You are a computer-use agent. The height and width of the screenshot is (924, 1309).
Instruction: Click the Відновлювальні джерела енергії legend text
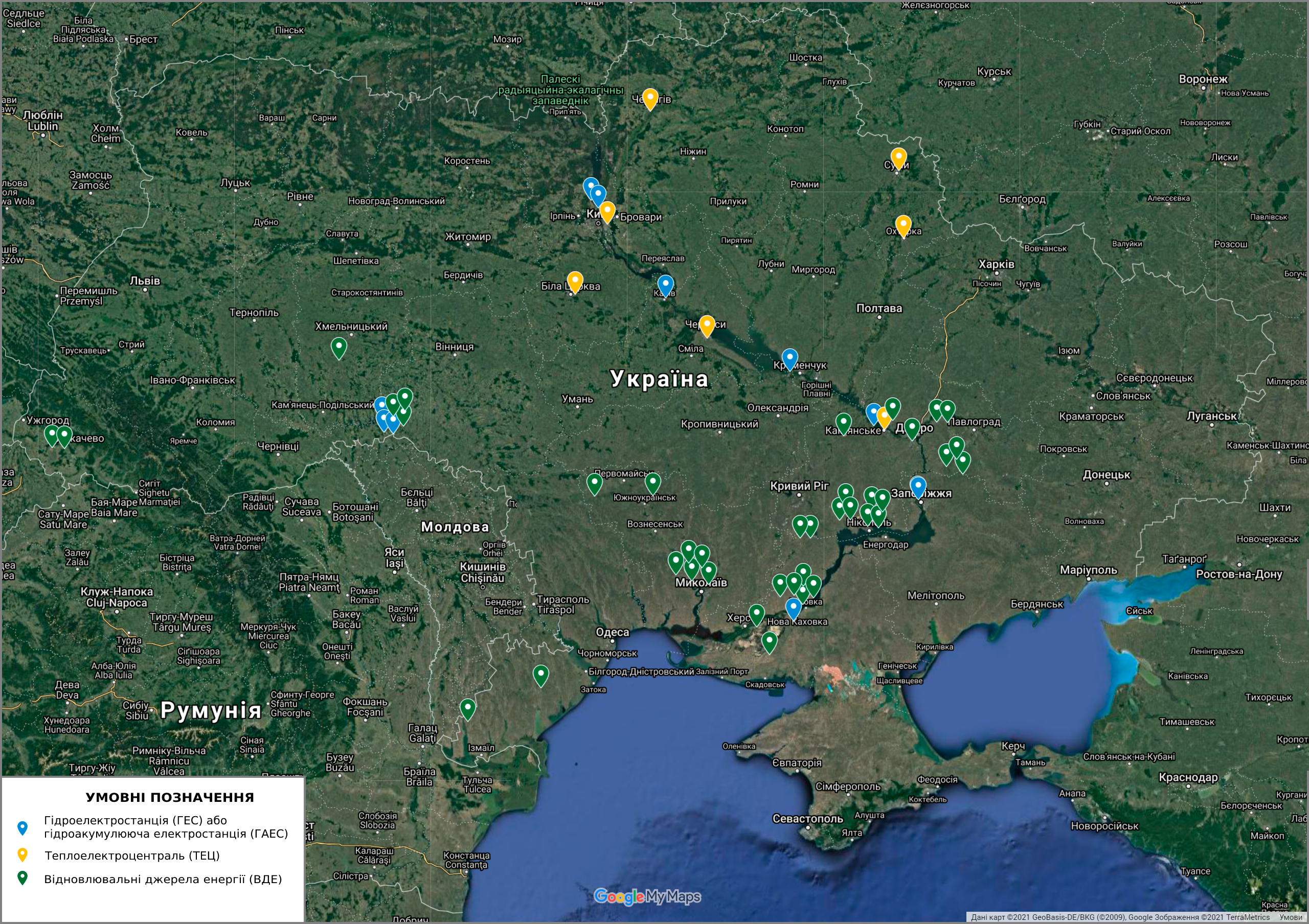(x=163, y=879)
